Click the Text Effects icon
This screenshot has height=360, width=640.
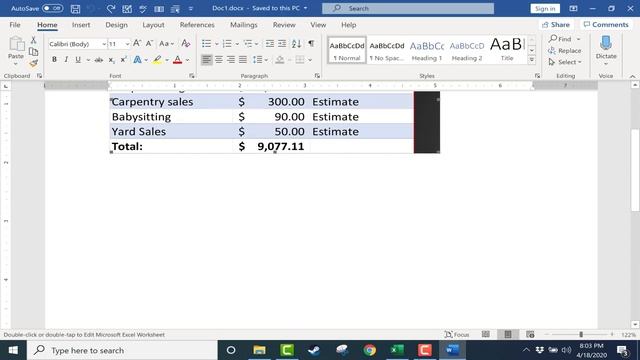pyautogui.click(x=138, y=60)
